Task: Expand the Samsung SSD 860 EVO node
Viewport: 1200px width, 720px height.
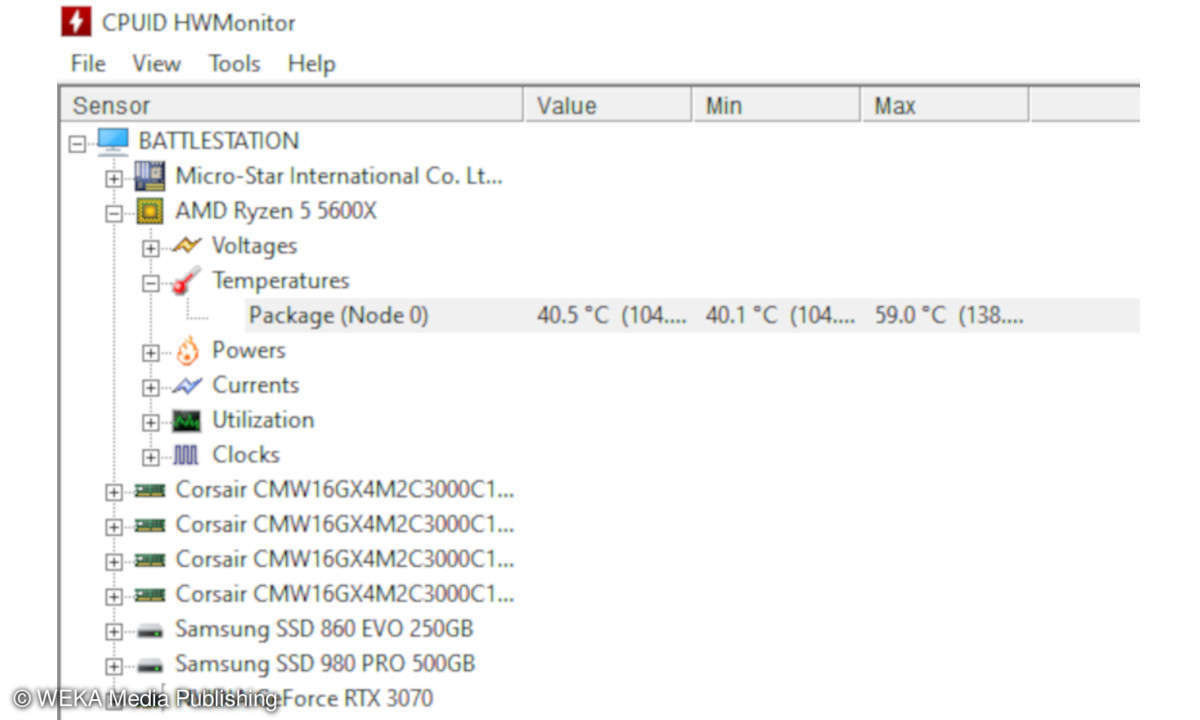Action: (x=114, y=632)
